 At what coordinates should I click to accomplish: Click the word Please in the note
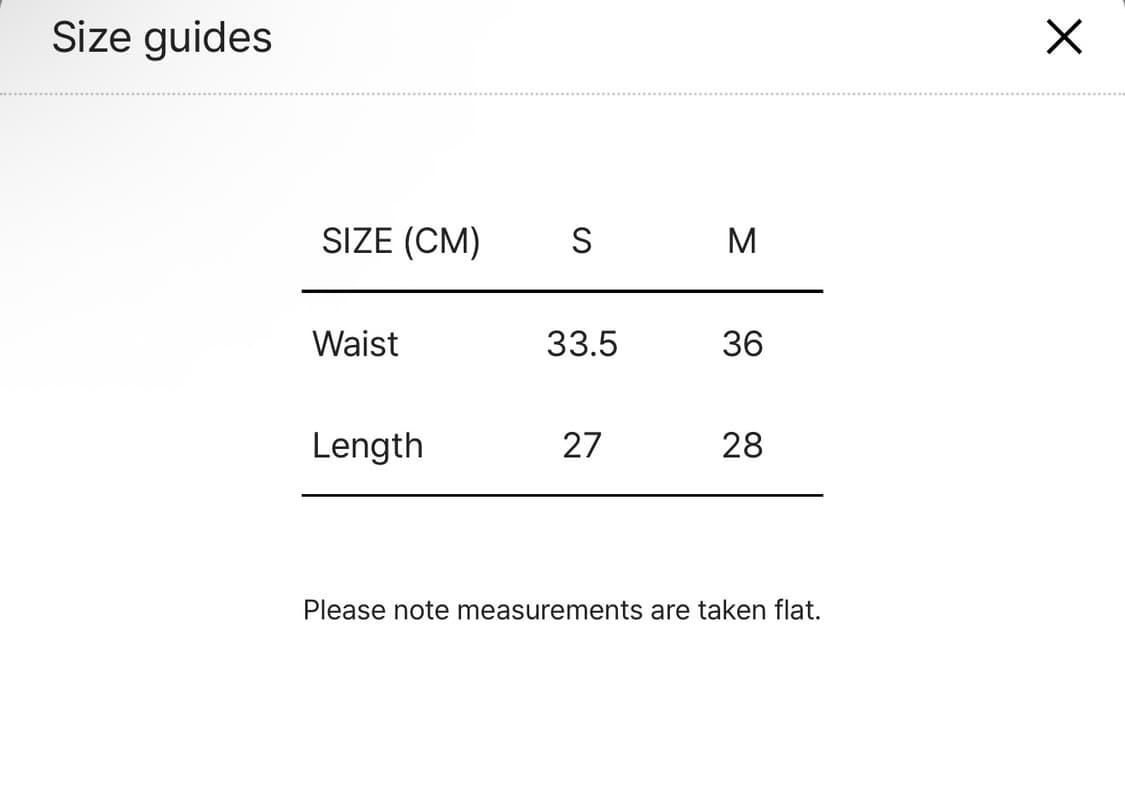pyautogui.click(x=344, y=610)
